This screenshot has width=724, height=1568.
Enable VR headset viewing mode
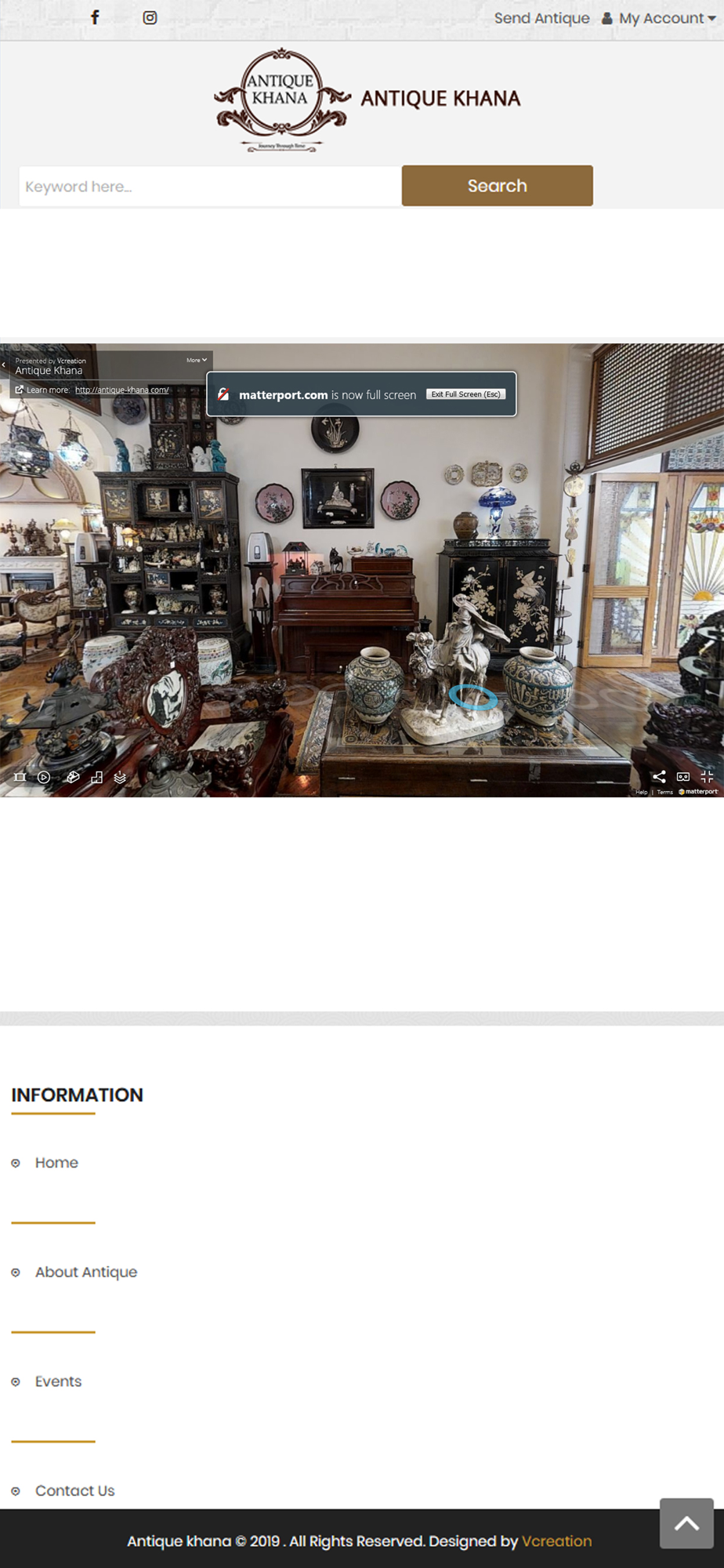[x=683, y=776]
